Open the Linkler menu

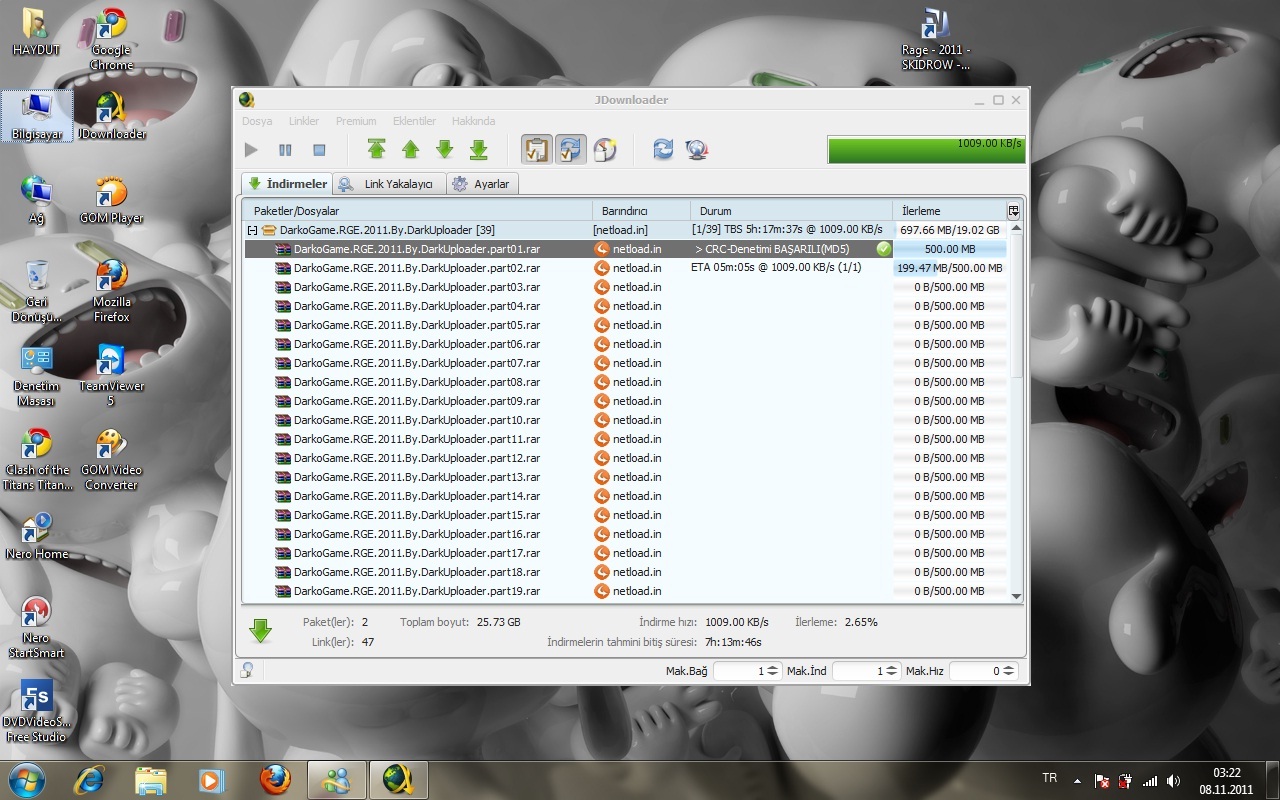coord(304,121)
